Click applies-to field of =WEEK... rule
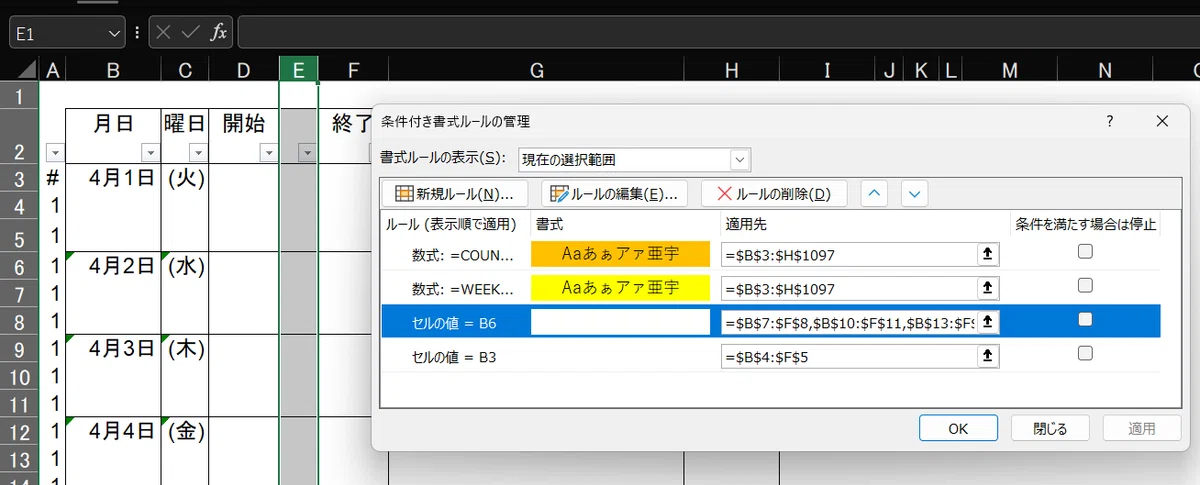 [x=849, y=289]
